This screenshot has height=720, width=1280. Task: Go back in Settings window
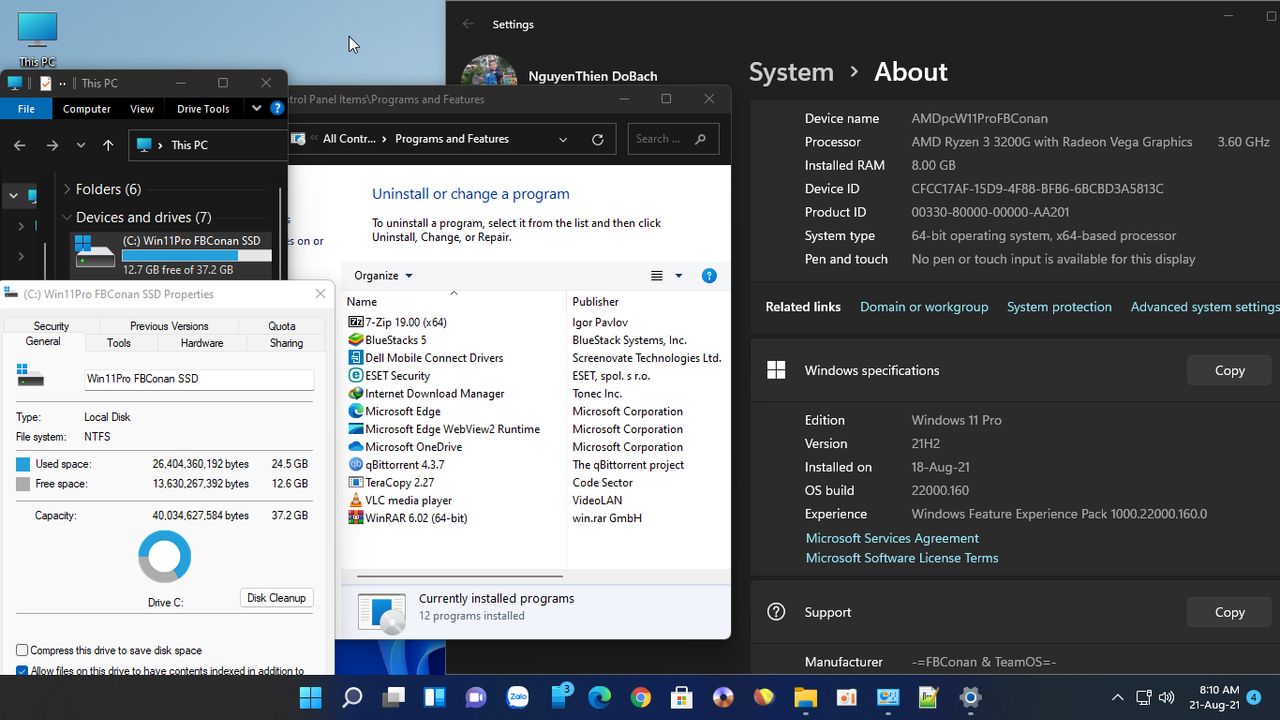coord(468,24)
